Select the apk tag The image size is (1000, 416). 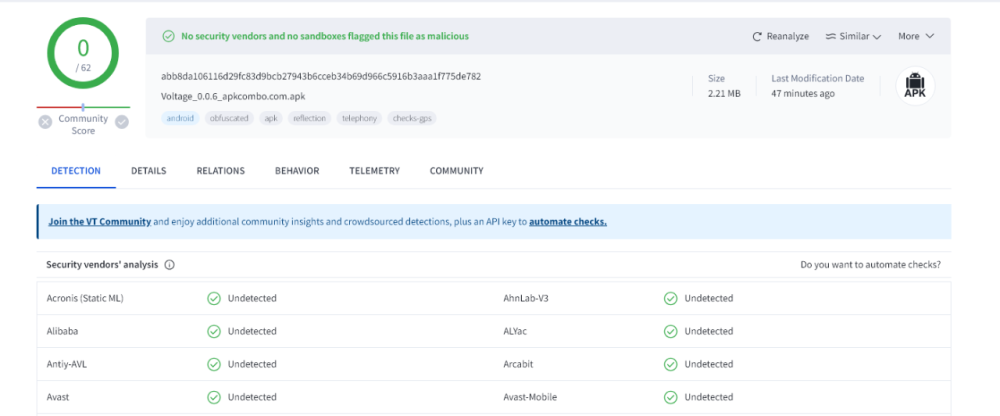coord(271,118)
